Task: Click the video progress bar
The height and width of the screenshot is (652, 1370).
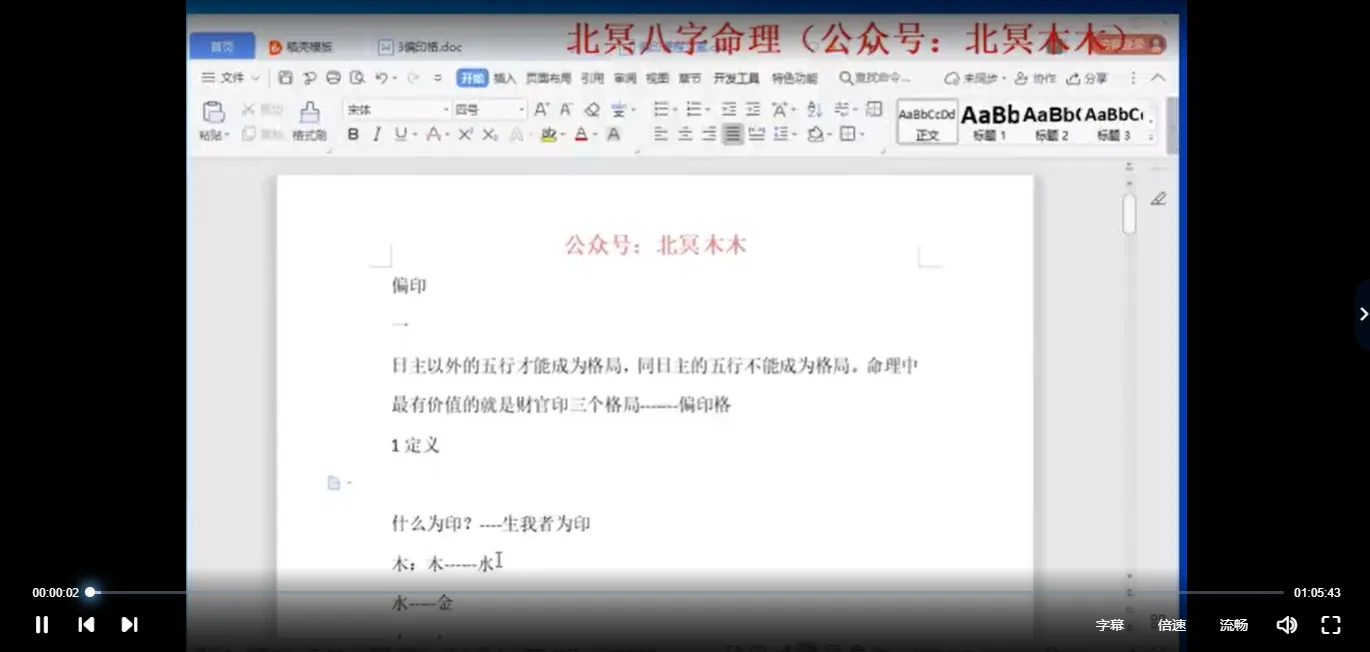Action: pos(686,592)
